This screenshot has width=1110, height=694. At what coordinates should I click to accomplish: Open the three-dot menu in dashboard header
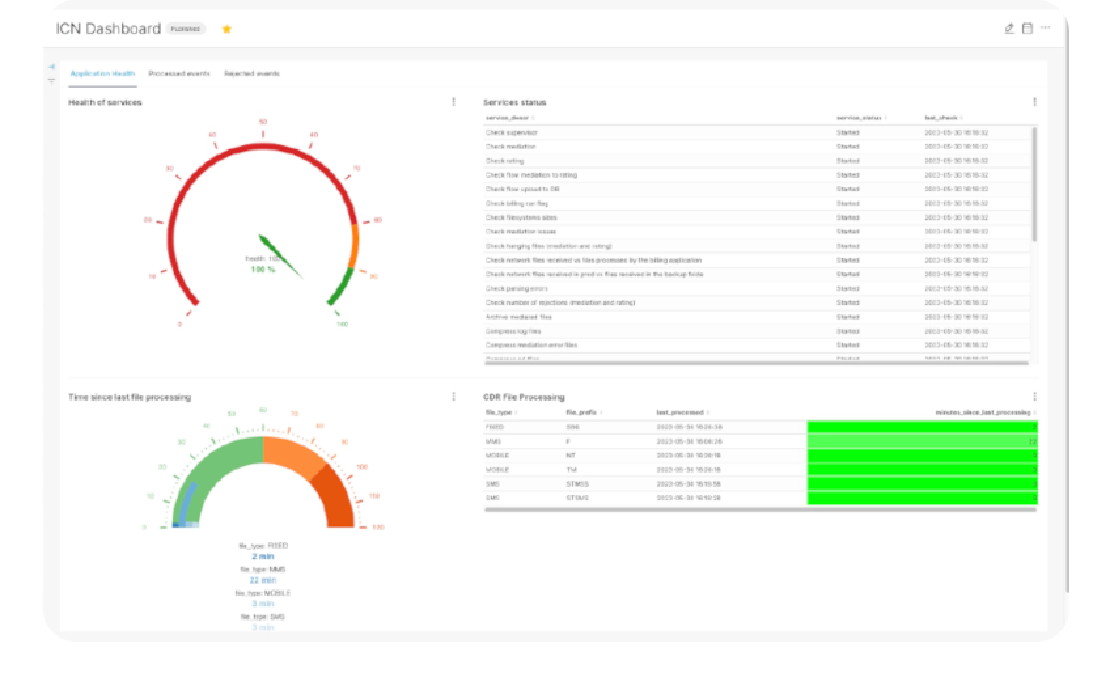click(x=1046, y=28)
